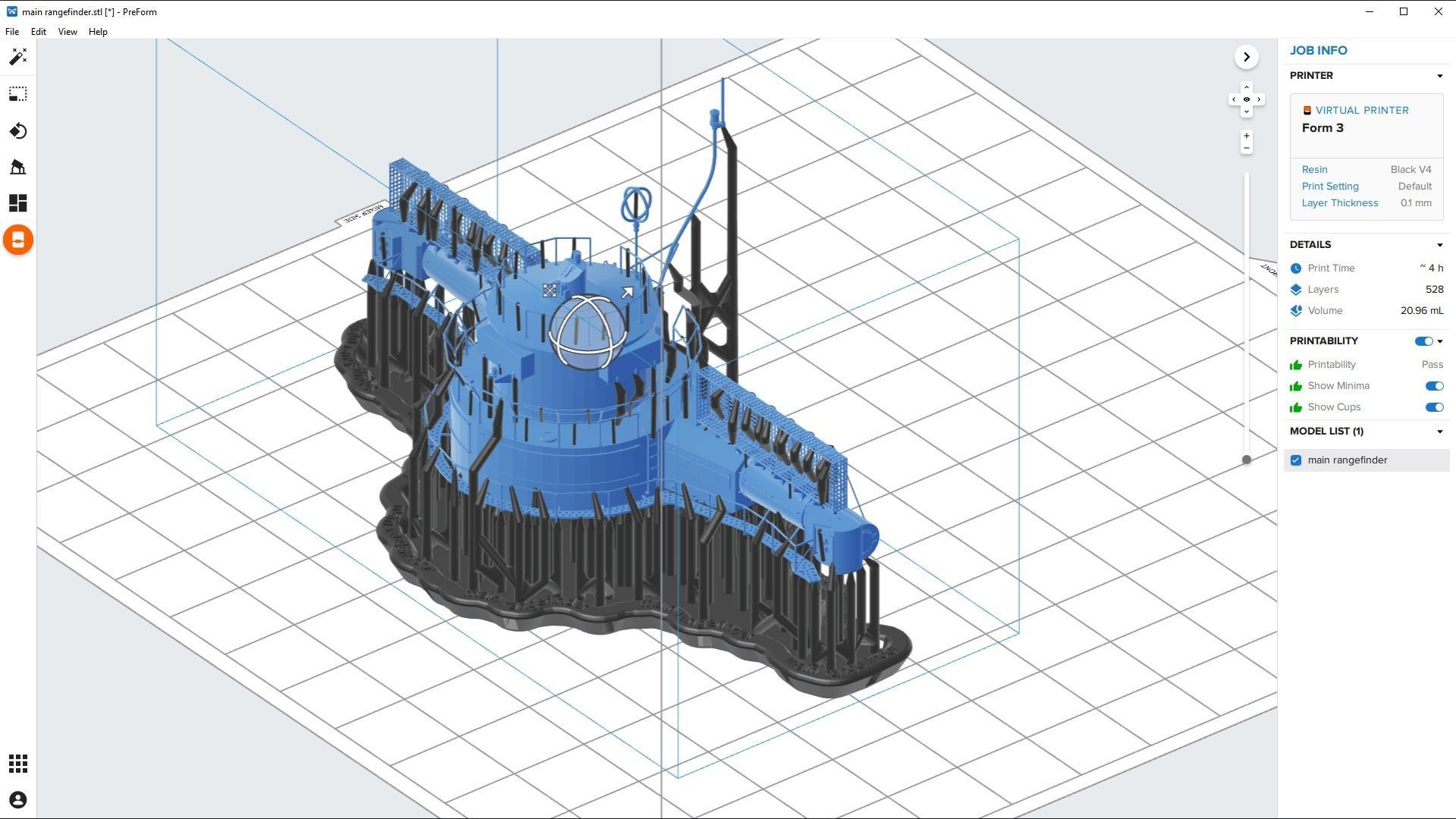Image resolution: width=1456 pixels, height=819 pixels.
Task: Open the View menu
Action: point(67,32)
